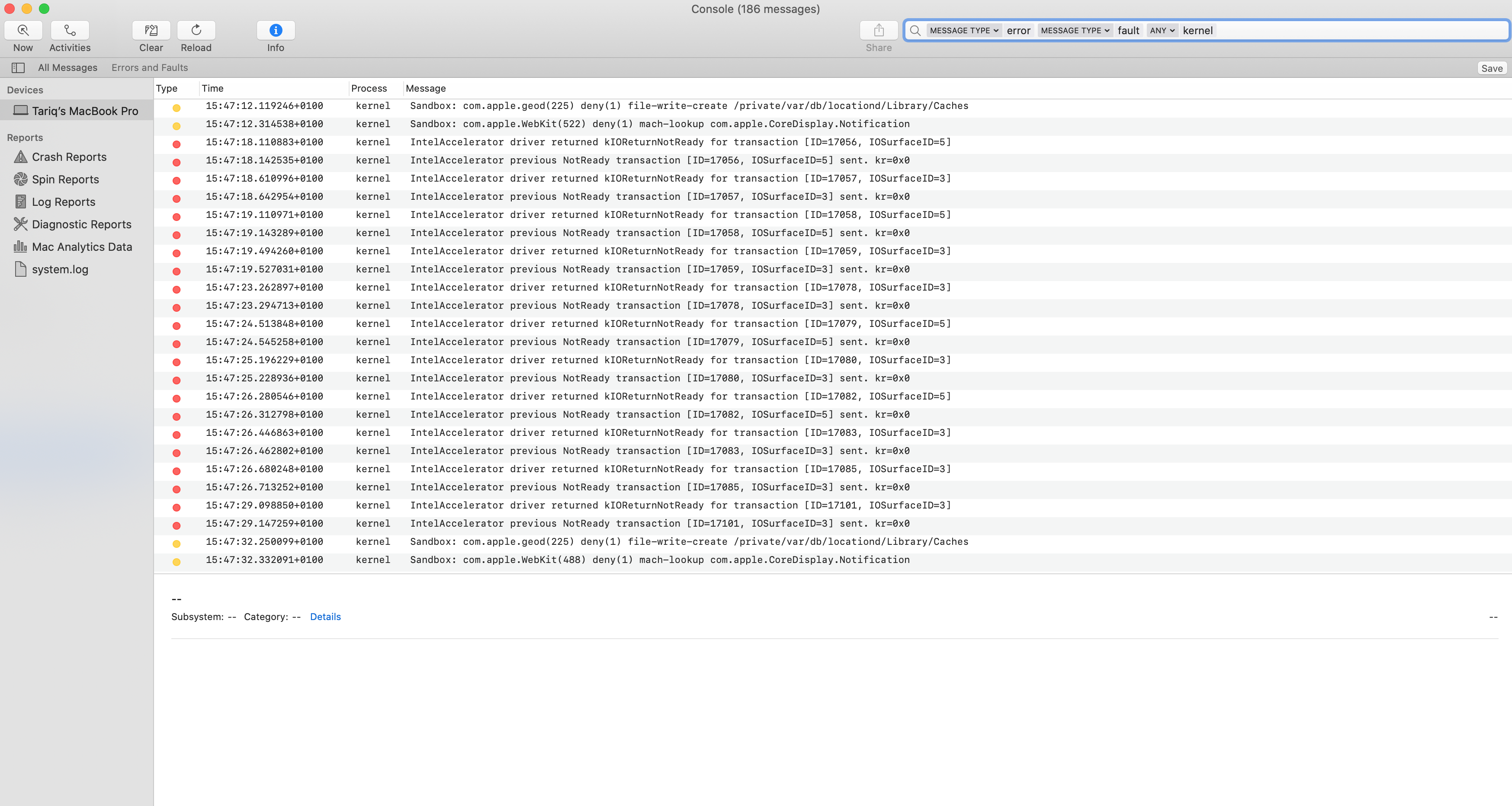
Task: Click the search magnifier icon
Action: [915, 31]
